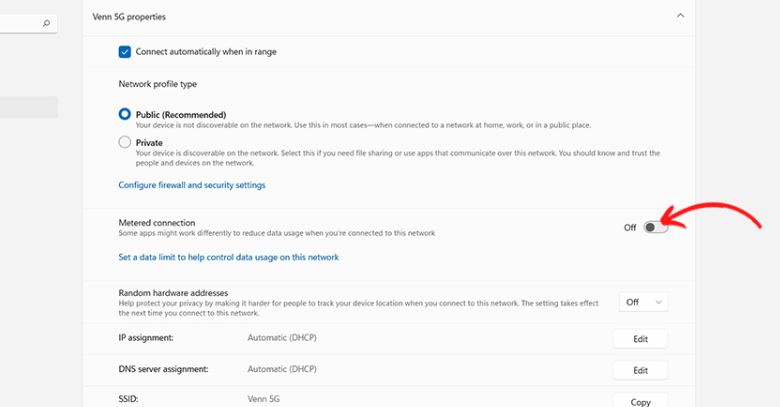
Task: Open Configure firewall and security settings
Action: 192,185
